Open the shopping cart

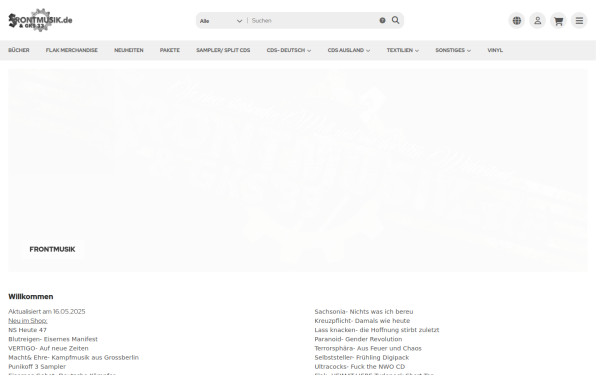pos(558,21)
